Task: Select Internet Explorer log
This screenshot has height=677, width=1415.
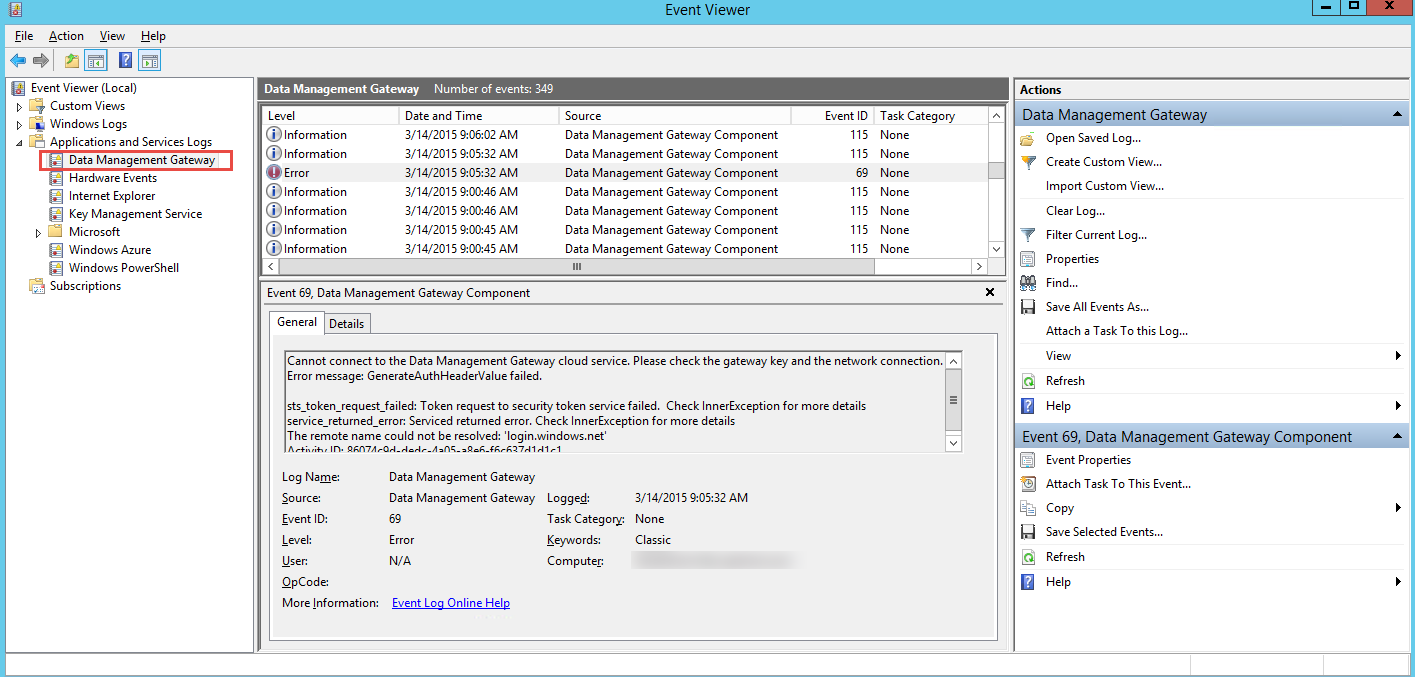Action: 112,196
